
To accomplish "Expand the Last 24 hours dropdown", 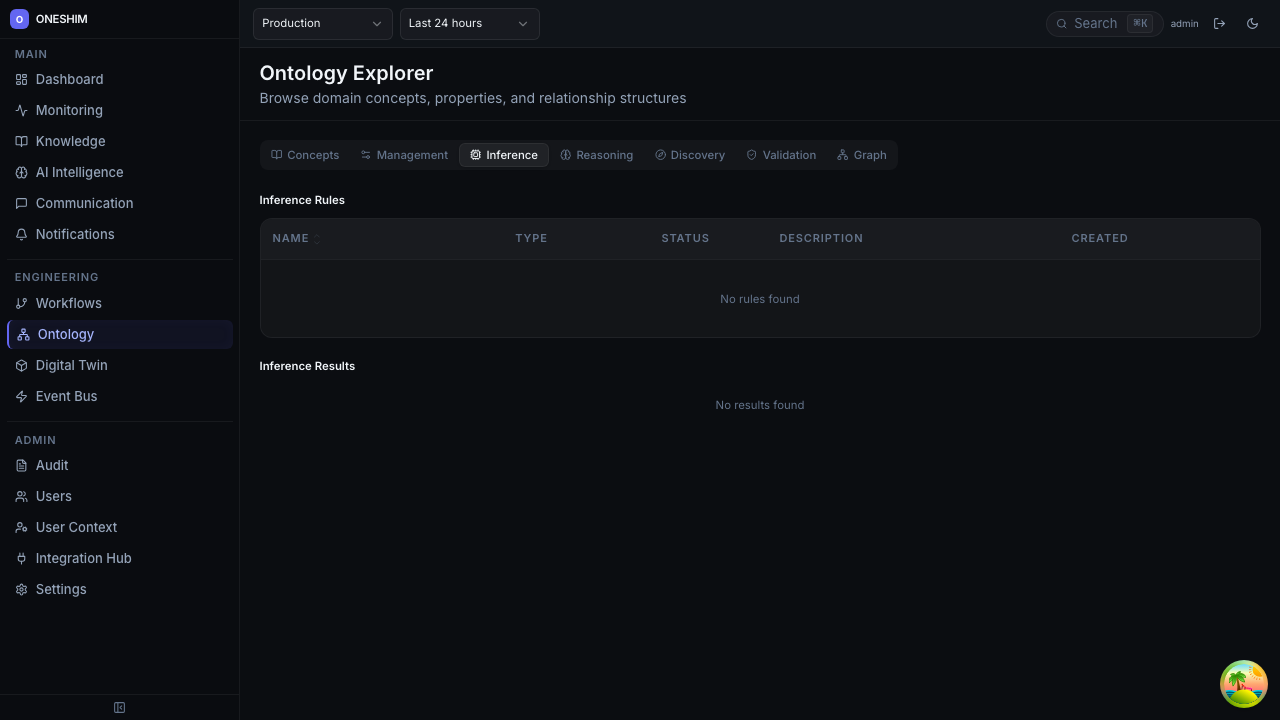I will pos(469,23).
